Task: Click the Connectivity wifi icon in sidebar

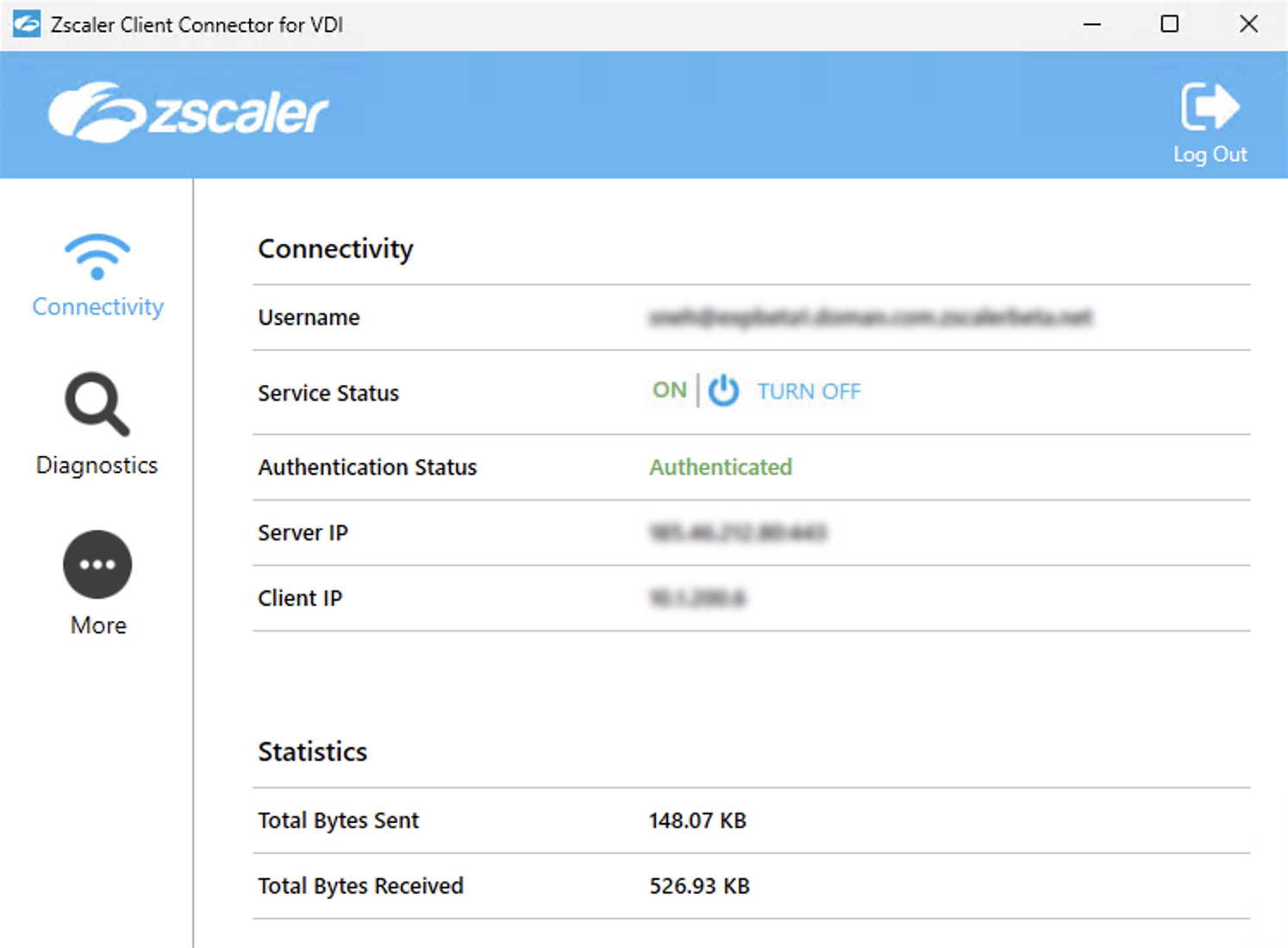Action: click(97, 257)
